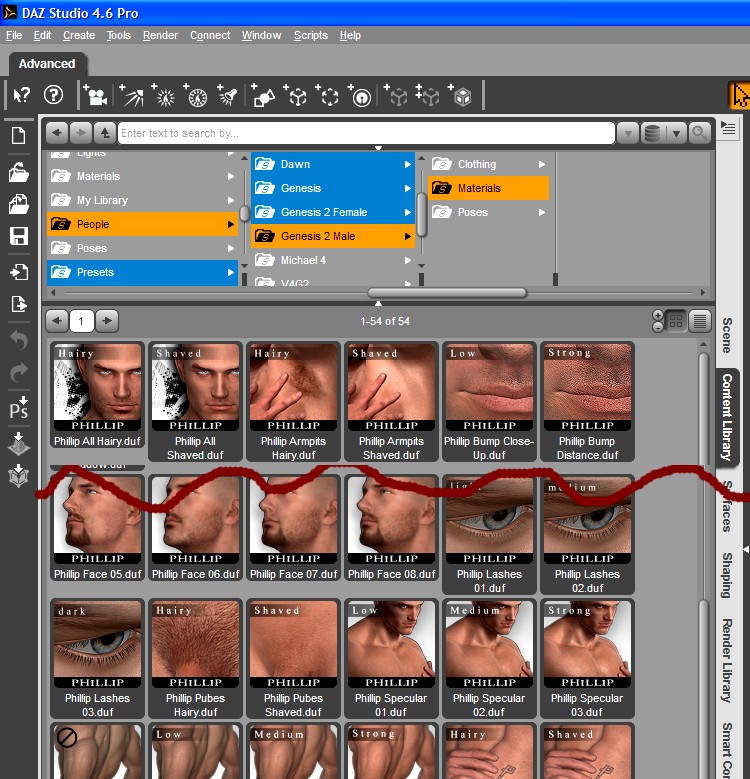
Task: Open the Photoshop bridge Ps icon
Action: pos(19,407)
